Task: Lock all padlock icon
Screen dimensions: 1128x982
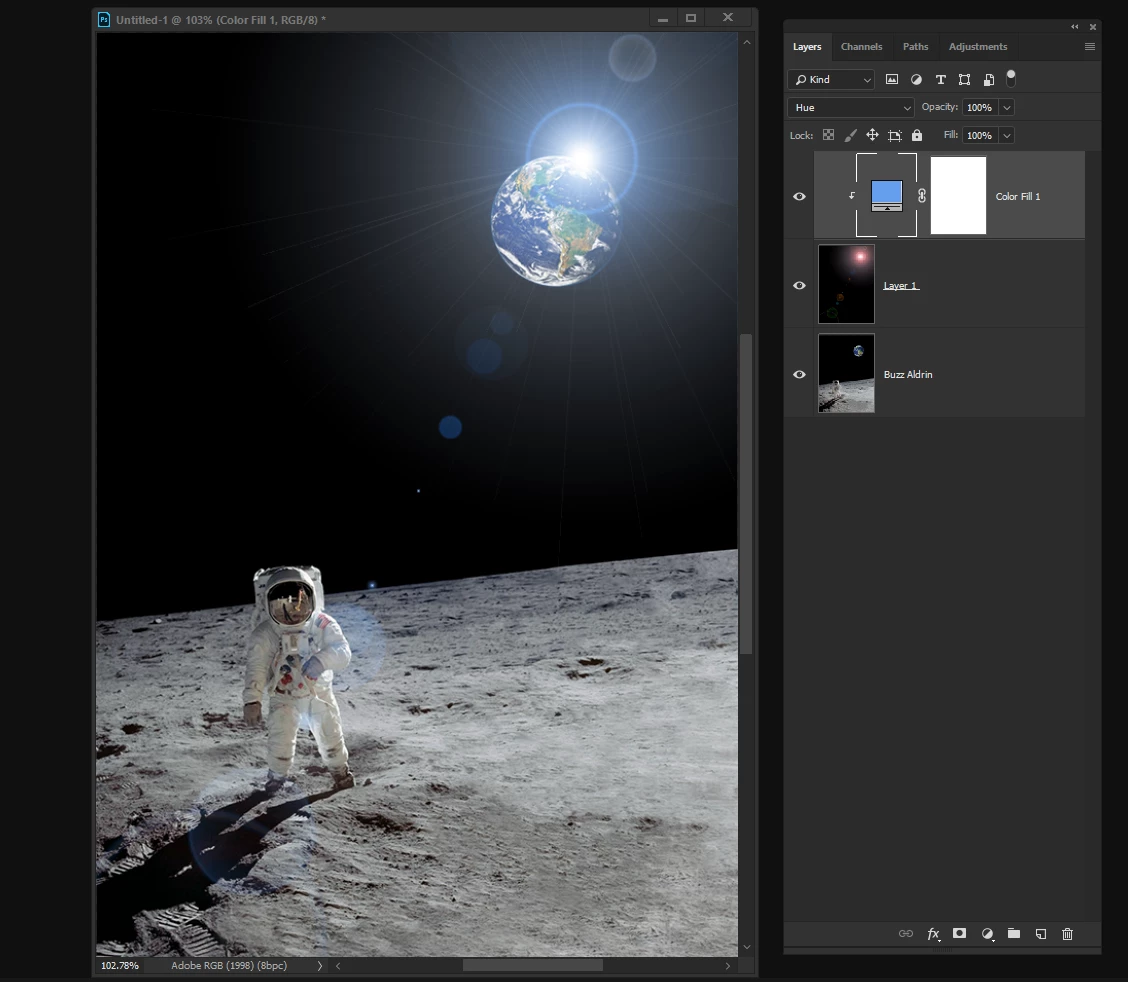Action: pos(916,135)
